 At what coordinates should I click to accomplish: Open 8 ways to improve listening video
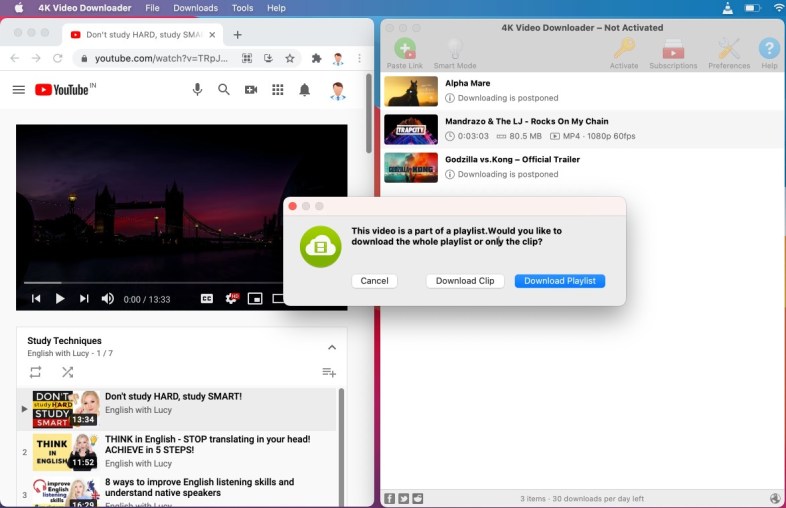pyautogui.click(x=177, y=491)
